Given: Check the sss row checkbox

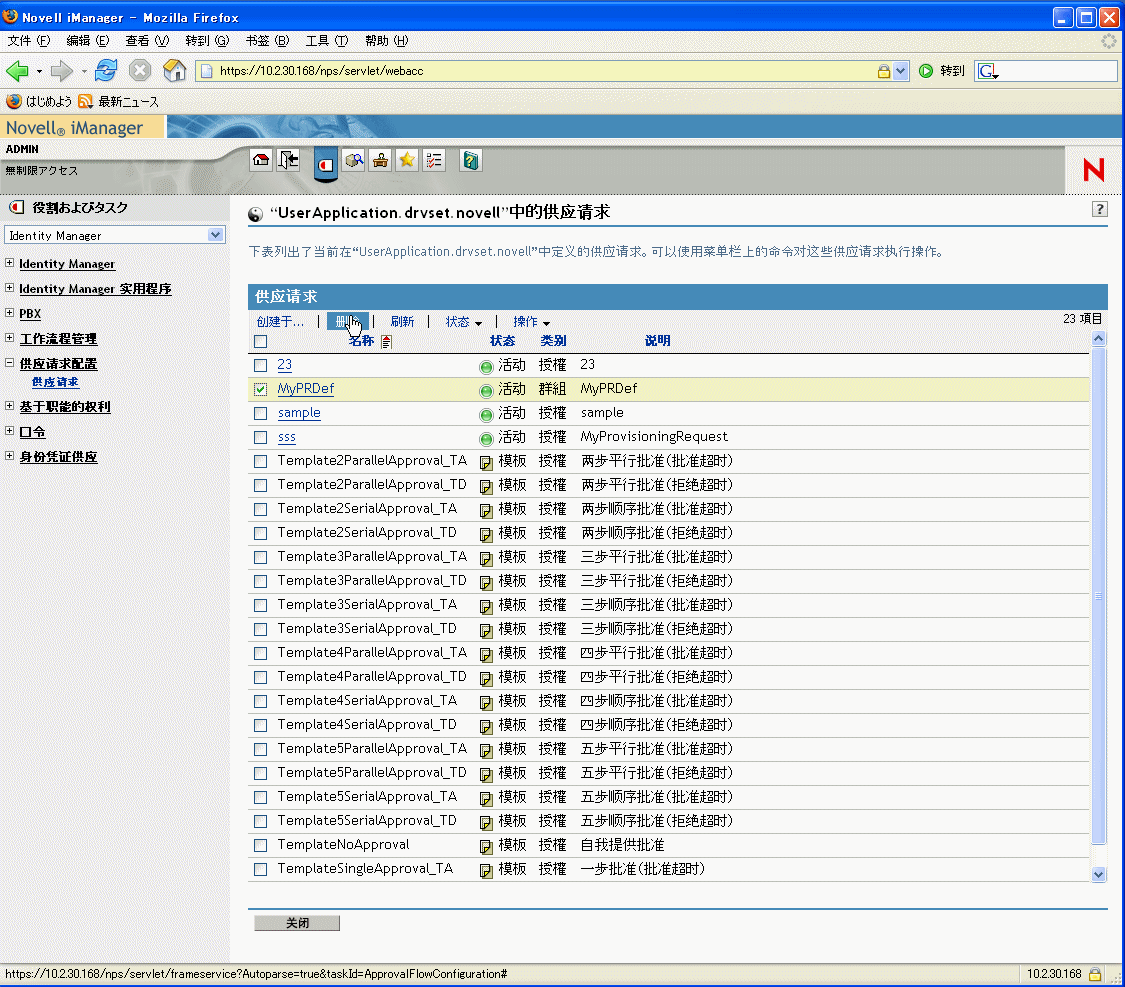Looking at the screenshot, I should coord(260,437).
